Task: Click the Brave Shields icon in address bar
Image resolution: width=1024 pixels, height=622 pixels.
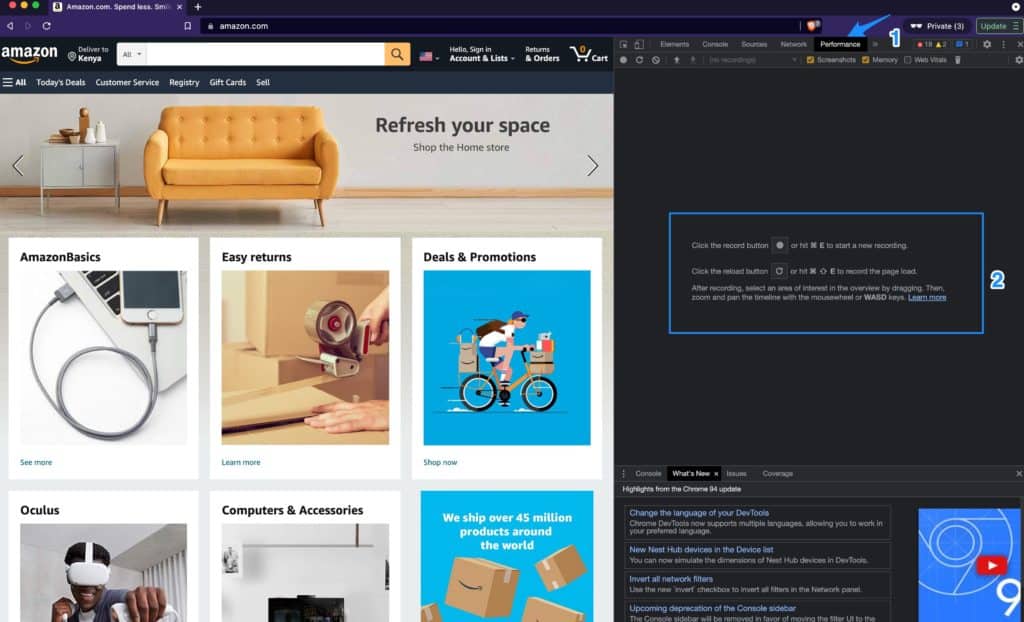Action: (812, 26)
